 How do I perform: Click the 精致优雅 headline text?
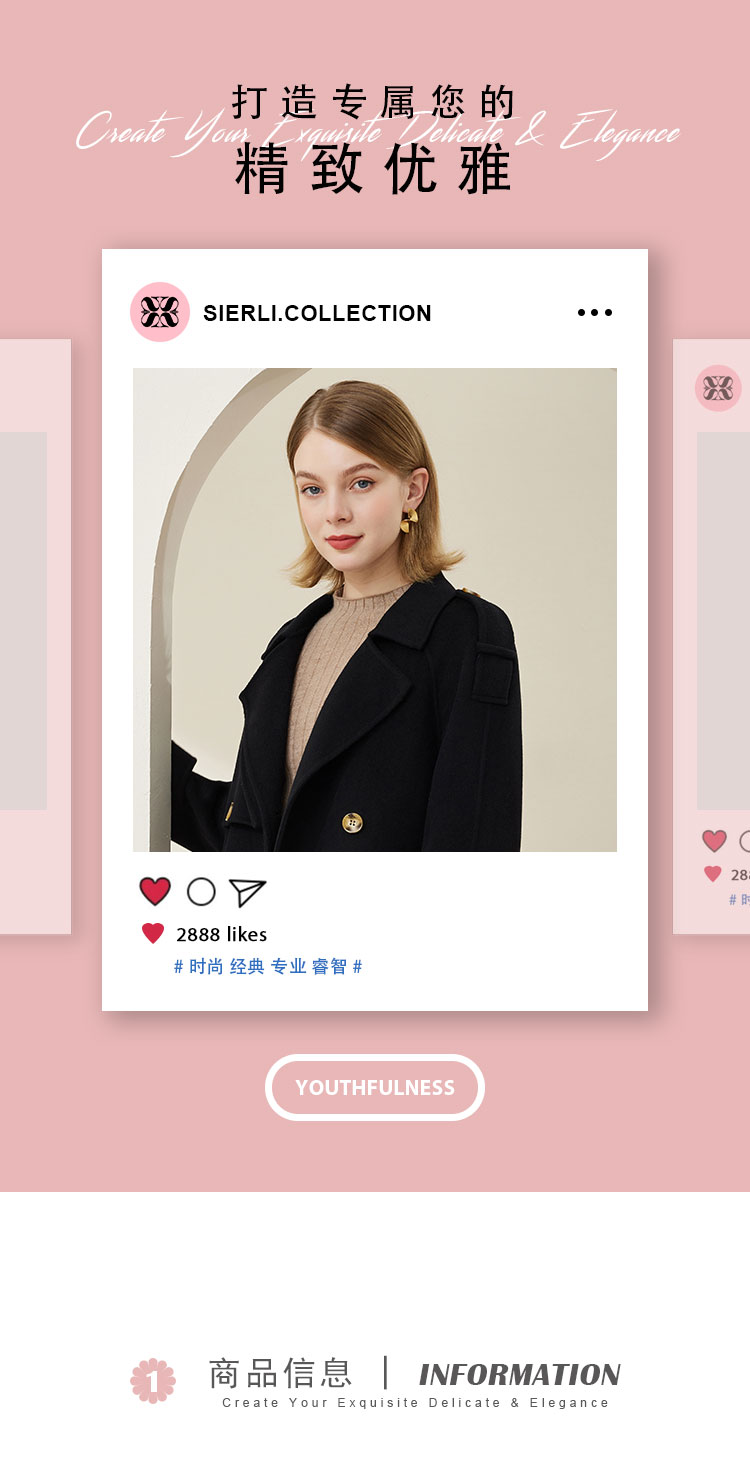[x=374, y=170]
